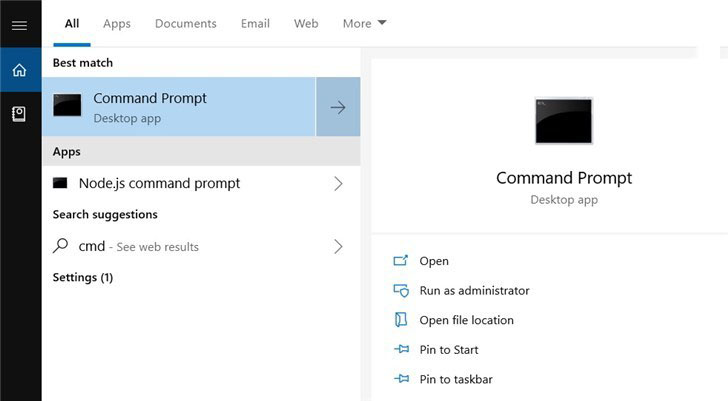The width and height of the screenshot is (728, 401).
Task: Switch to the Documents tab
Action: click(185, 23)
